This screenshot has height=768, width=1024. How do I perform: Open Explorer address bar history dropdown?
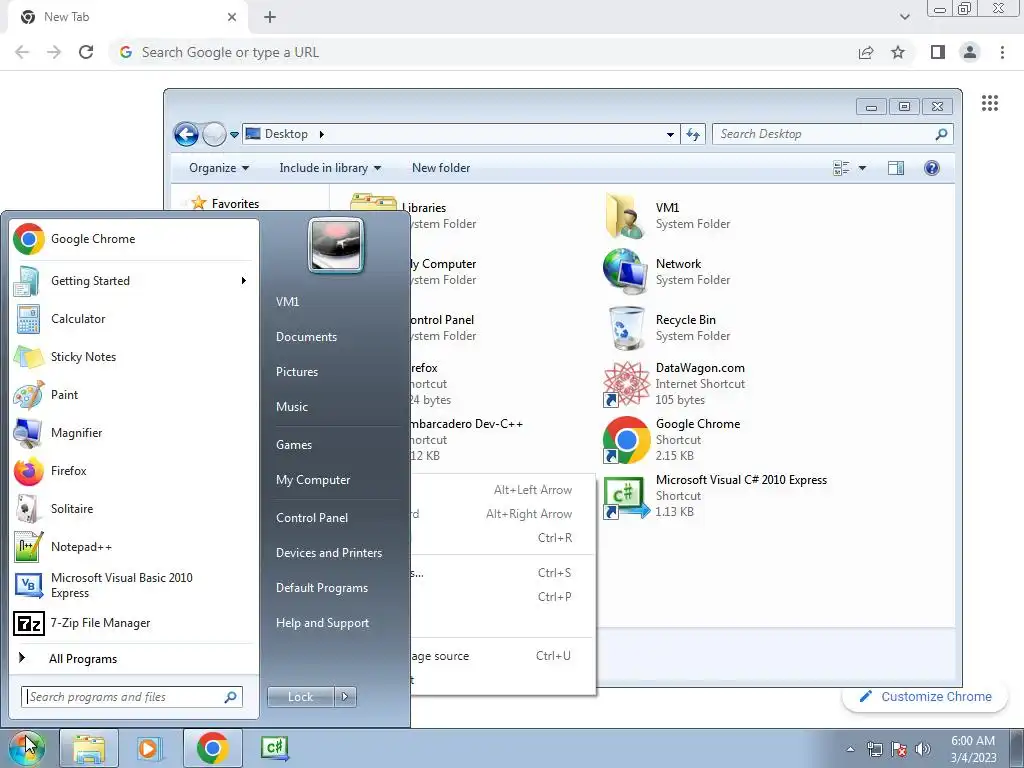(x=670, y=135)
